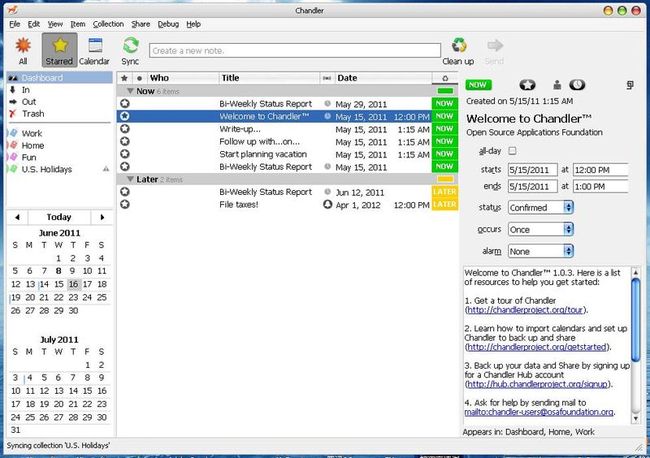
Task: Open the Debug menu
Action: click(x=168, y=24)
